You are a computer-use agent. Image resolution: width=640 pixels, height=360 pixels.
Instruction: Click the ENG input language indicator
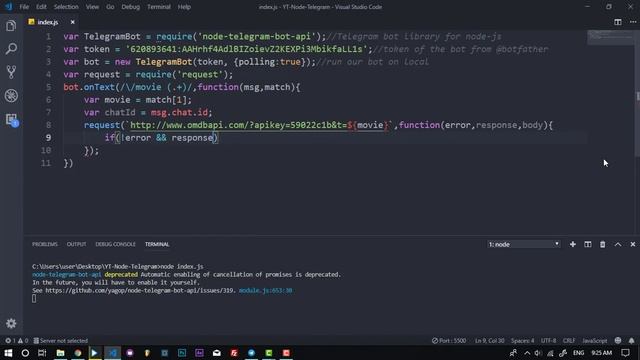click(578, 353)
